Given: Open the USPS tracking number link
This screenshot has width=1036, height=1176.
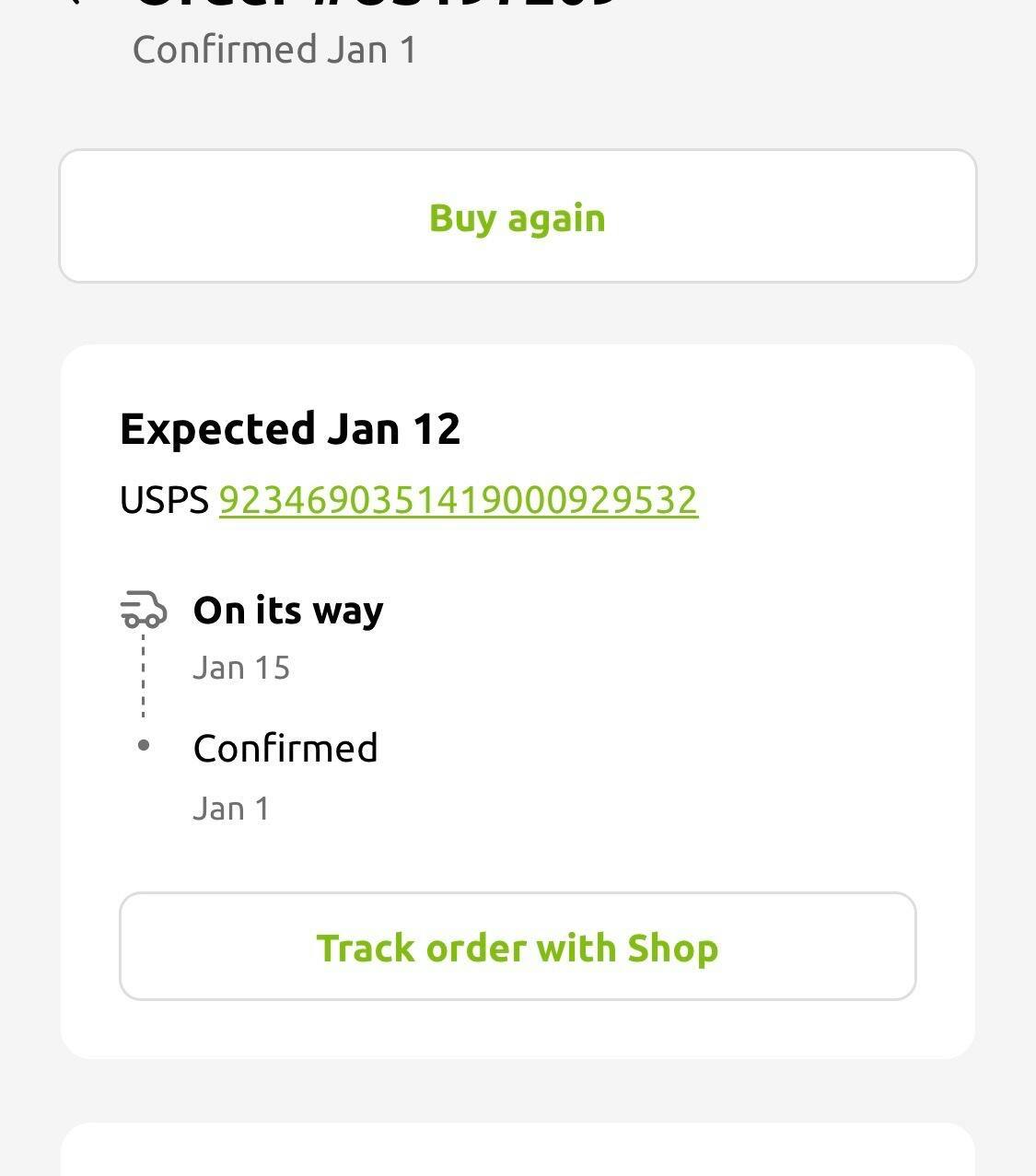Looking at the screenshot, I should 458,500.
